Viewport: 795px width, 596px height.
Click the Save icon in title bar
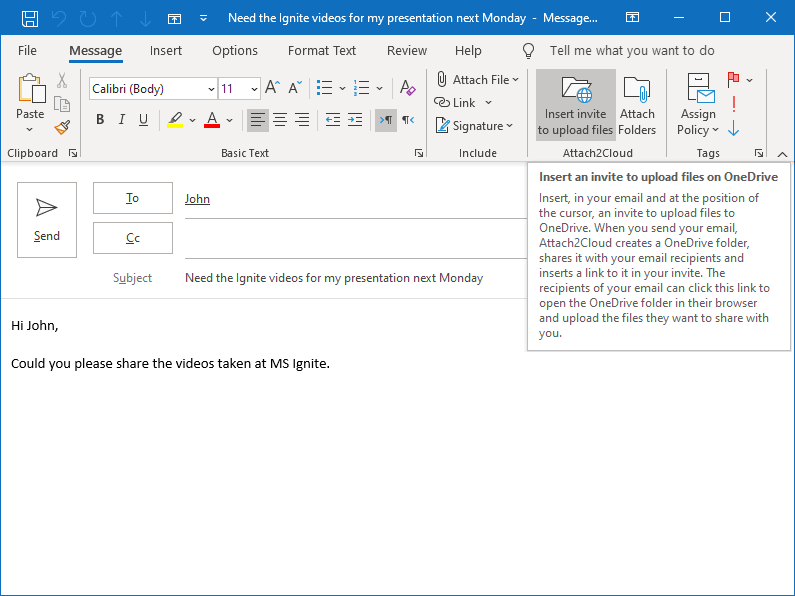[x=30, y=18]
